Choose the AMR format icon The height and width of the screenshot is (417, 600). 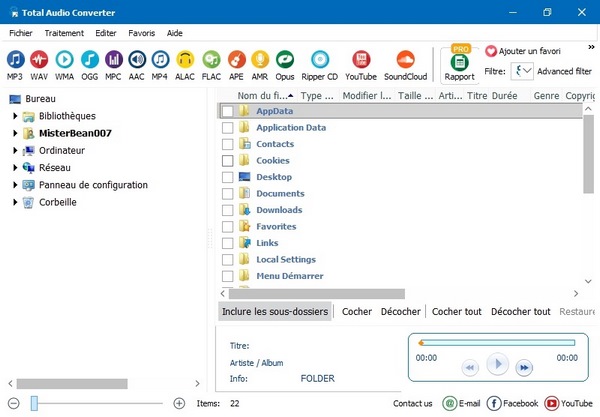click(x=260, y=60)
